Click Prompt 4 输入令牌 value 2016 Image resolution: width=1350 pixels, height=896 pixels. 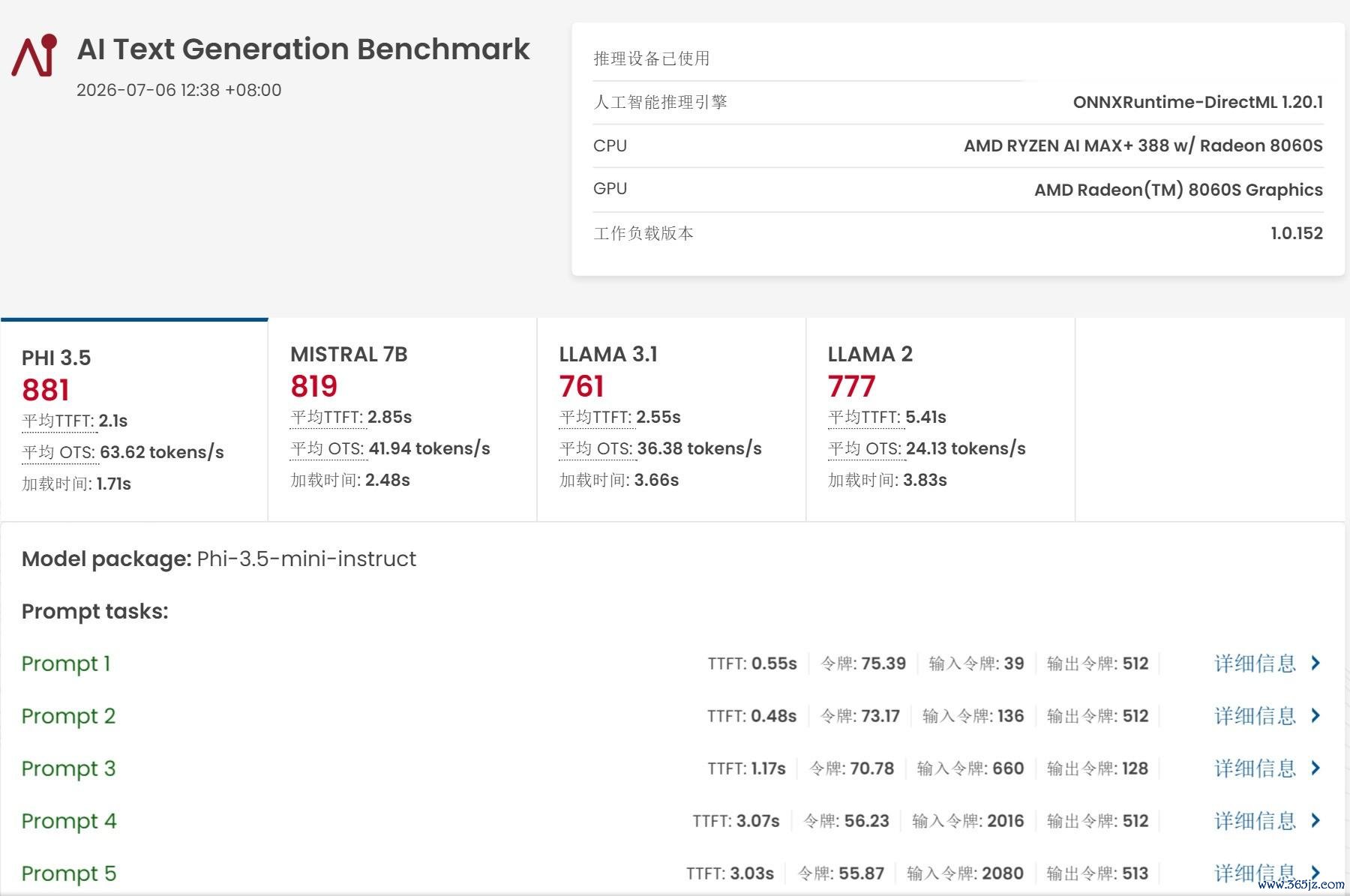[x=1006, y=821]
